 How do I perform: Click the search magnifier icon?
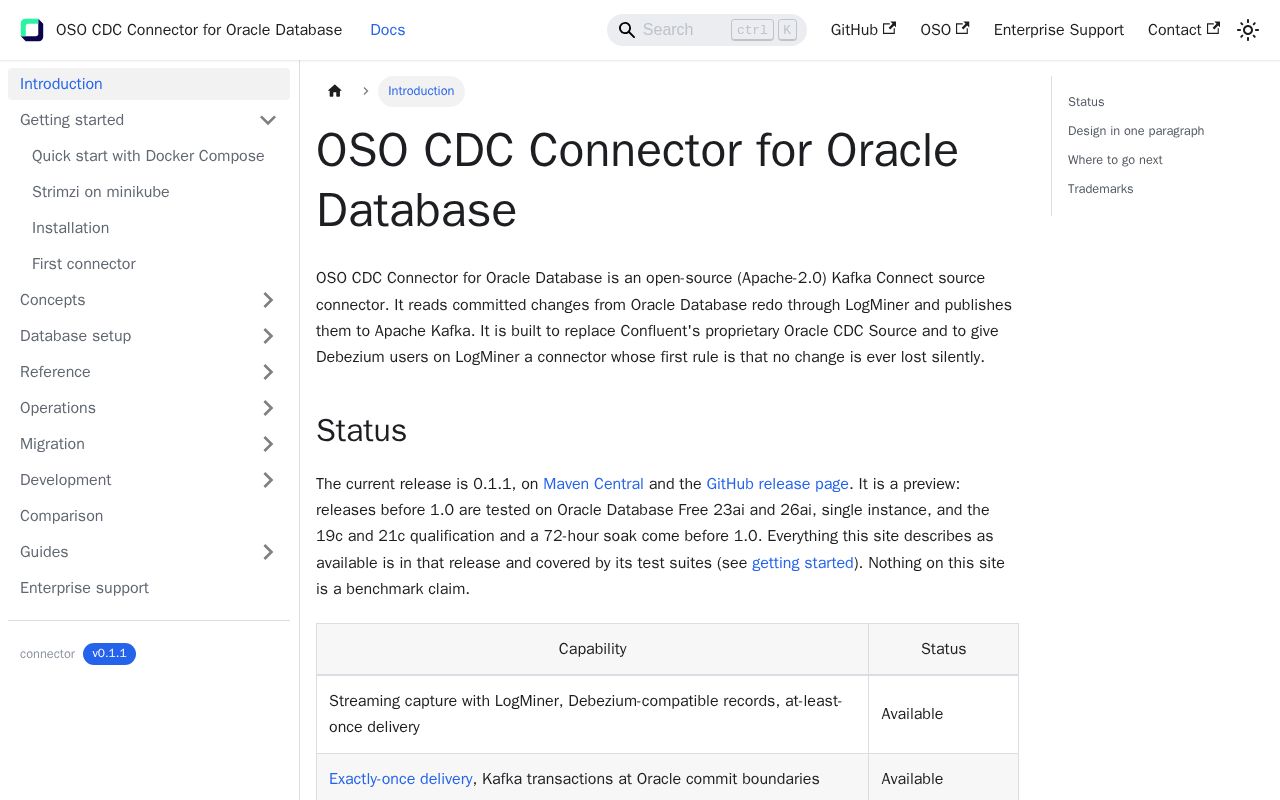[x=627, y=30]
